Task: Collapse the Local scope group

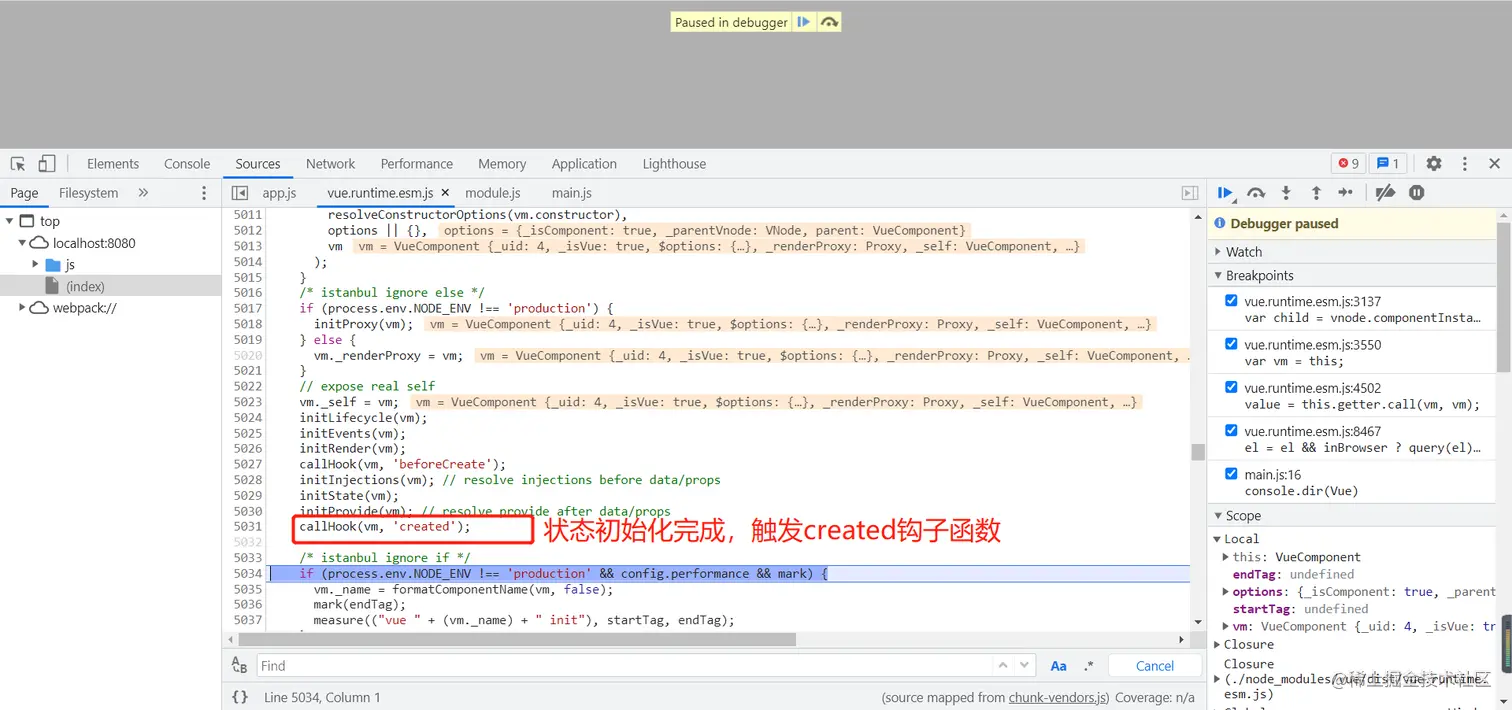Action: coord(1217,539)
